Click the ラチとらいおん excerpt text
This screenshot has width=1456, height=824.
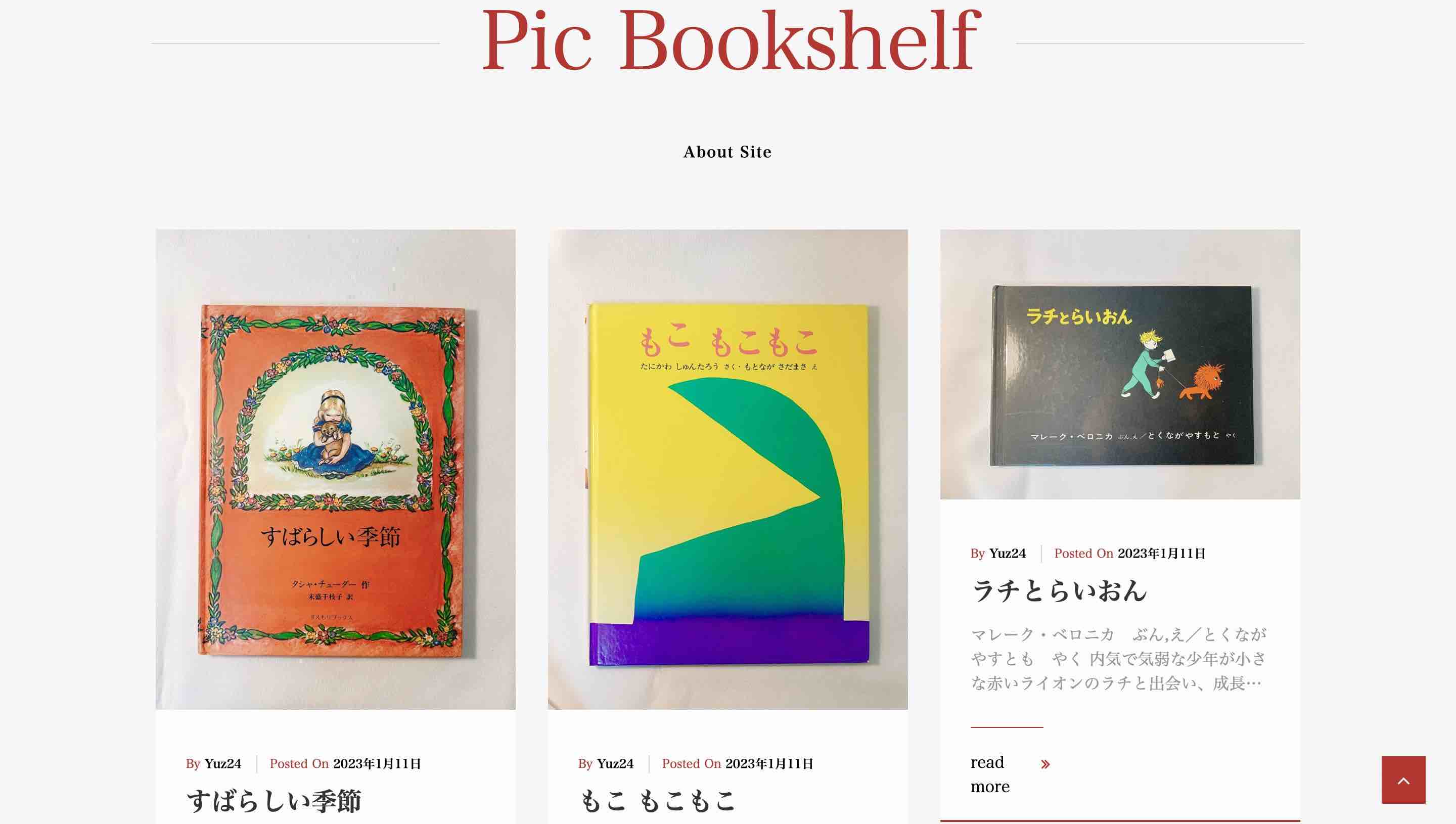[1119, 659]
